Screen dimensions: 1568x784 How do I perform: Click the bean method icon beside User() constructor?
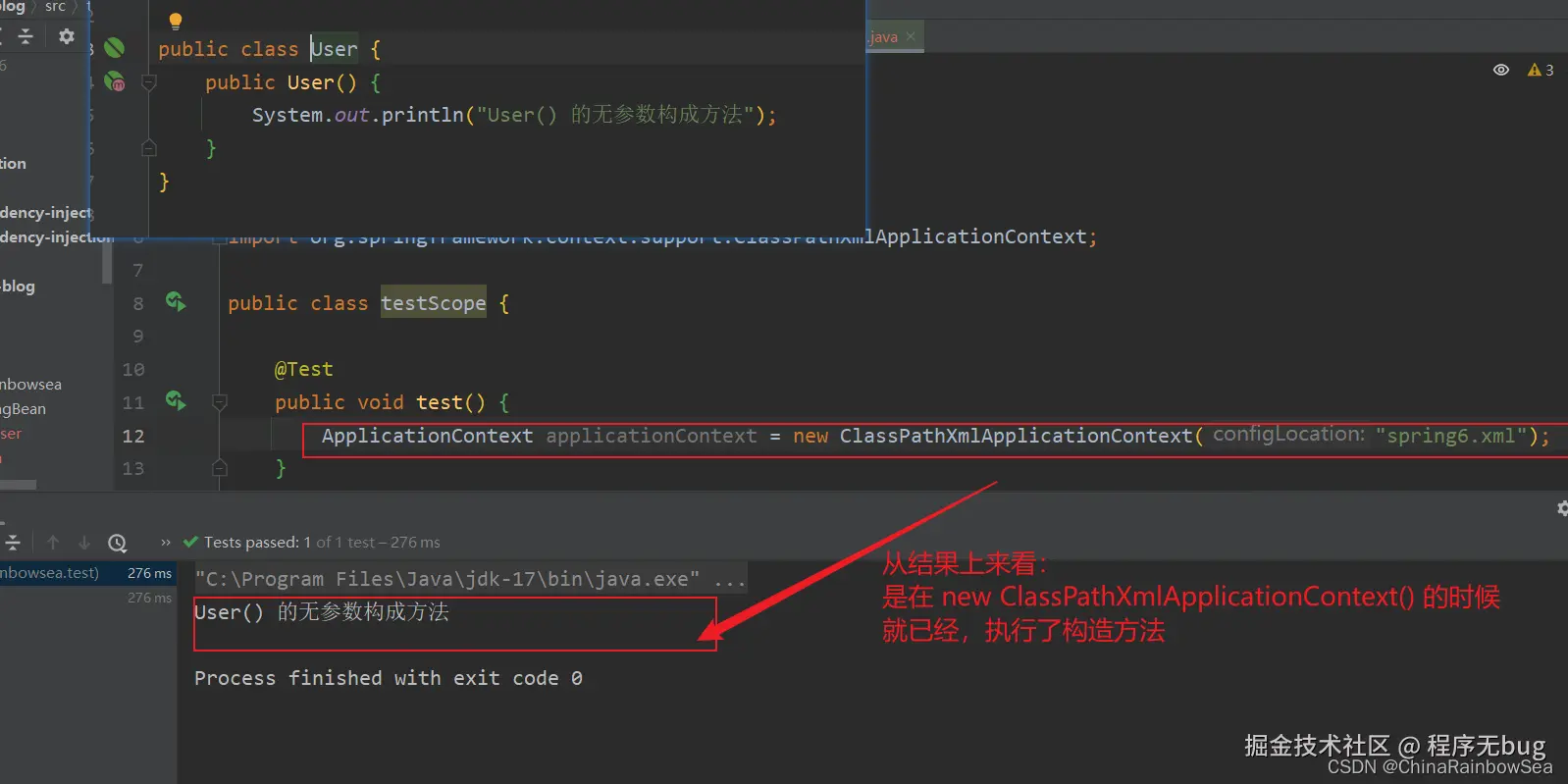tap(115, 81)
